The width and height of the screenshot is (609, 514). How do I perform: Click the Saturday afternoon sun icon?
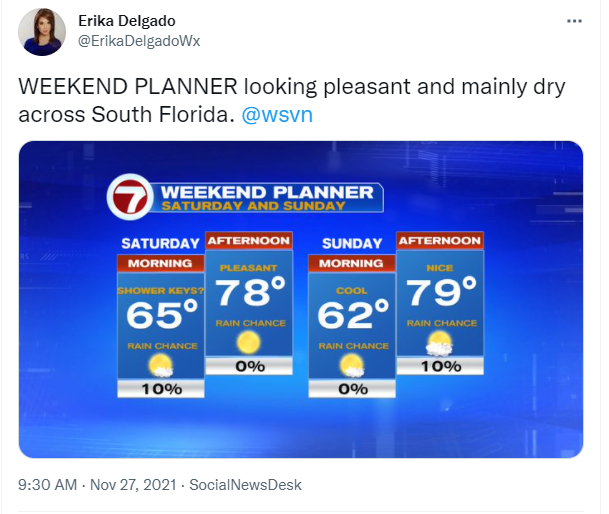click(x=248, y=343)
